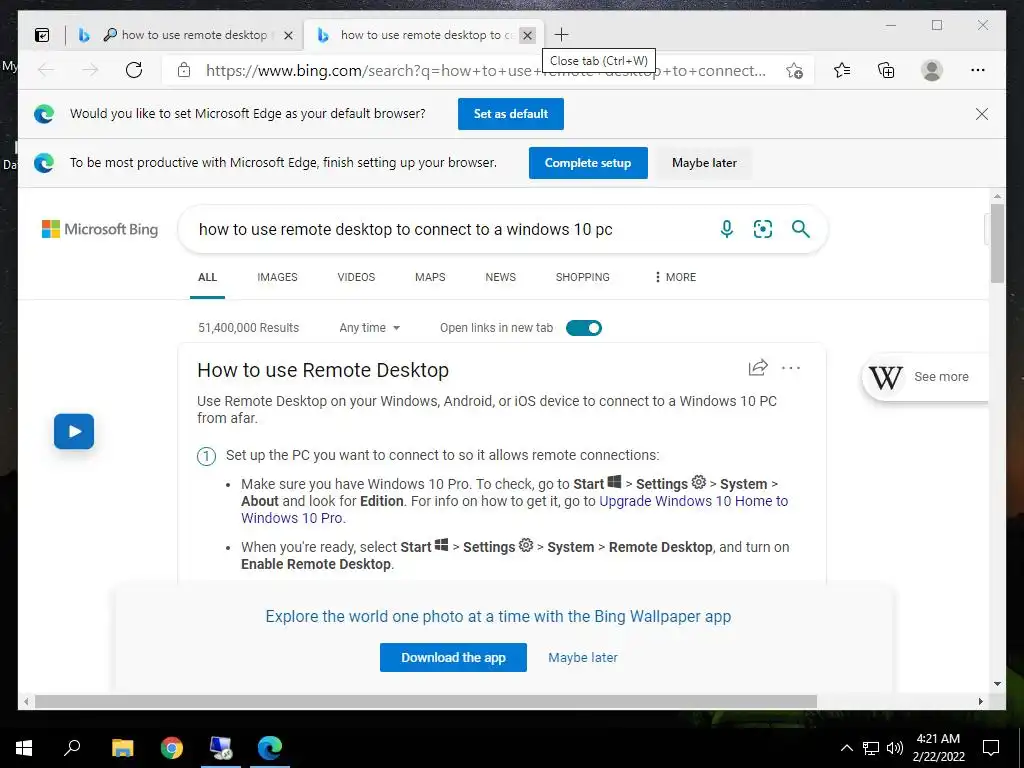Close the first remote desktop tab
This screenshot has width=1024, height=768.
[288, 35]
